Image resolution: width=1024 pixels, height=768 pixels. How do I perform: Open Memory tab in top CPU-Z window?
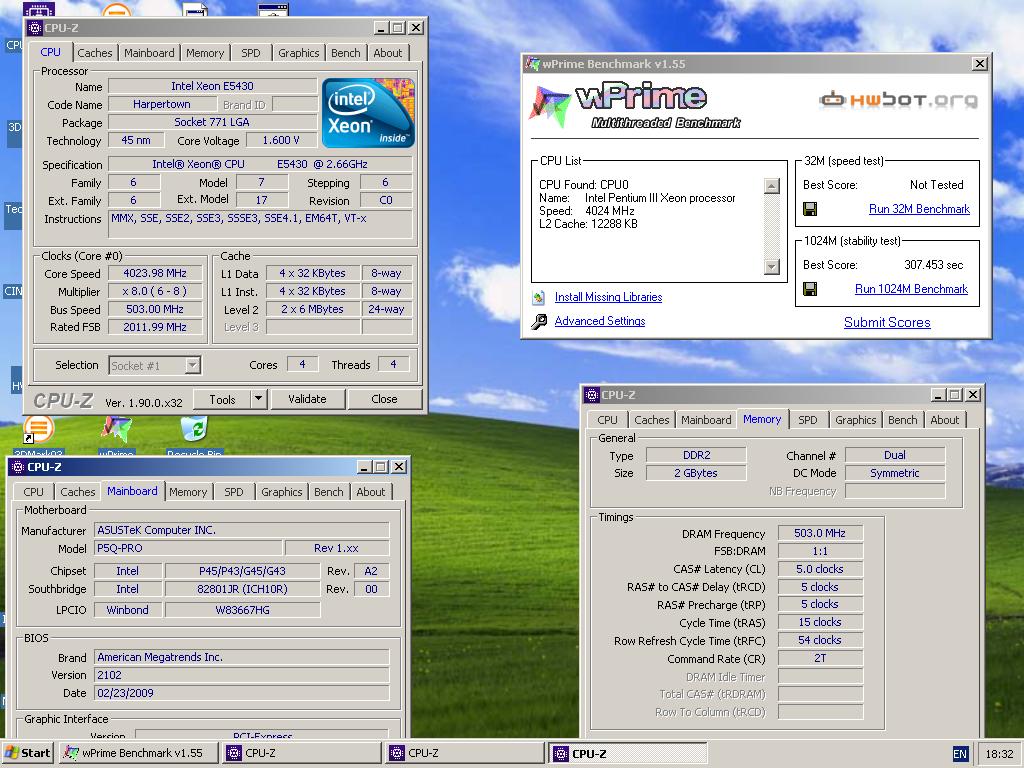204,53
